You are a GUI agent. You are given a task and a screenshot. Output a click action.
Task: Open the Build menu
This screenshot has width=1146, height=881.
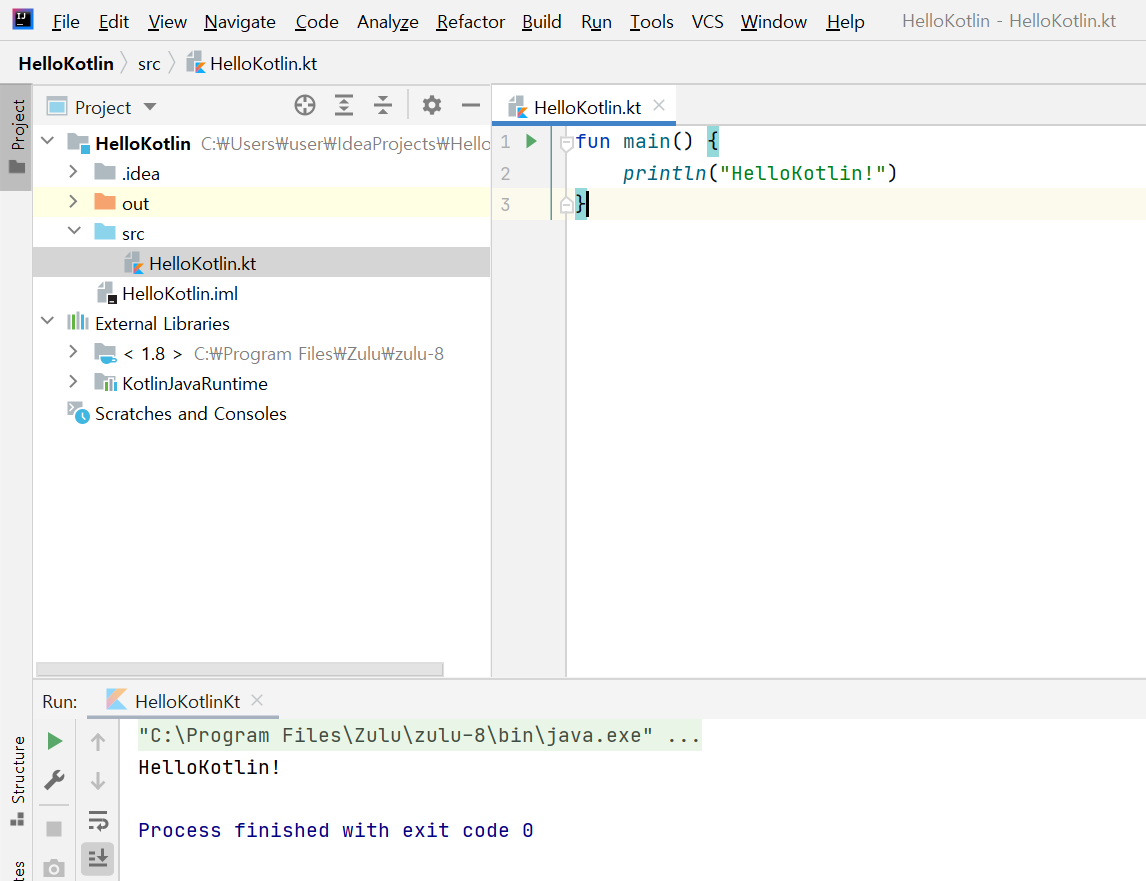click(x=542, y=22)
